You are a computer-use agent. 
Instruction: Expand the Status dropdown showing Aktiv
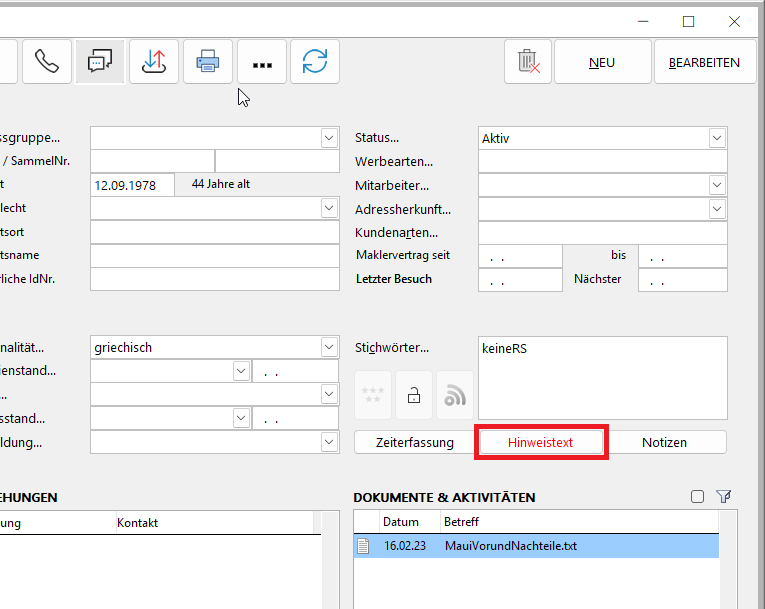(717, 138)
